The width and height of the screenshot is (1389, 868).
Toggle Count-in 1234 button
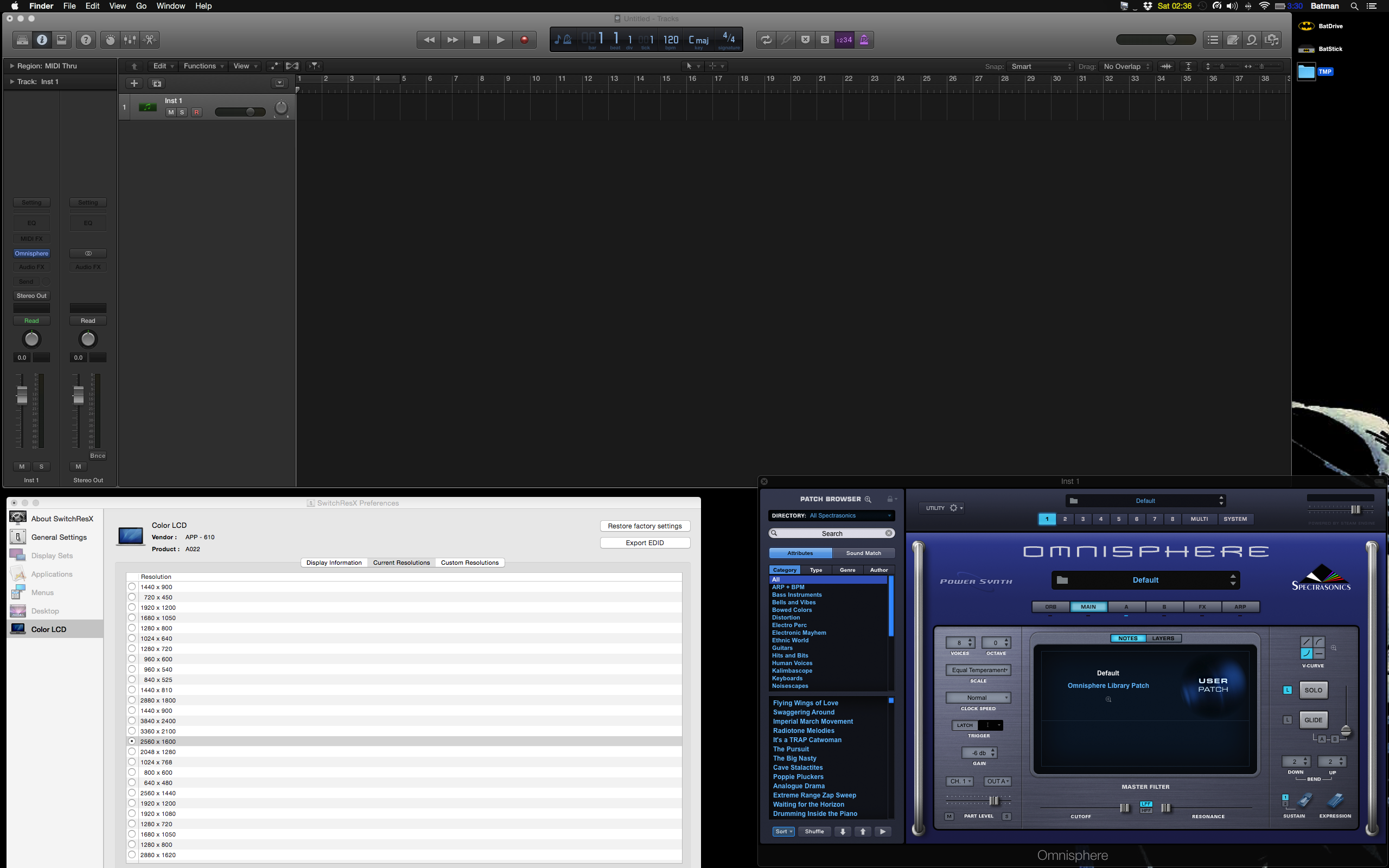844,40
